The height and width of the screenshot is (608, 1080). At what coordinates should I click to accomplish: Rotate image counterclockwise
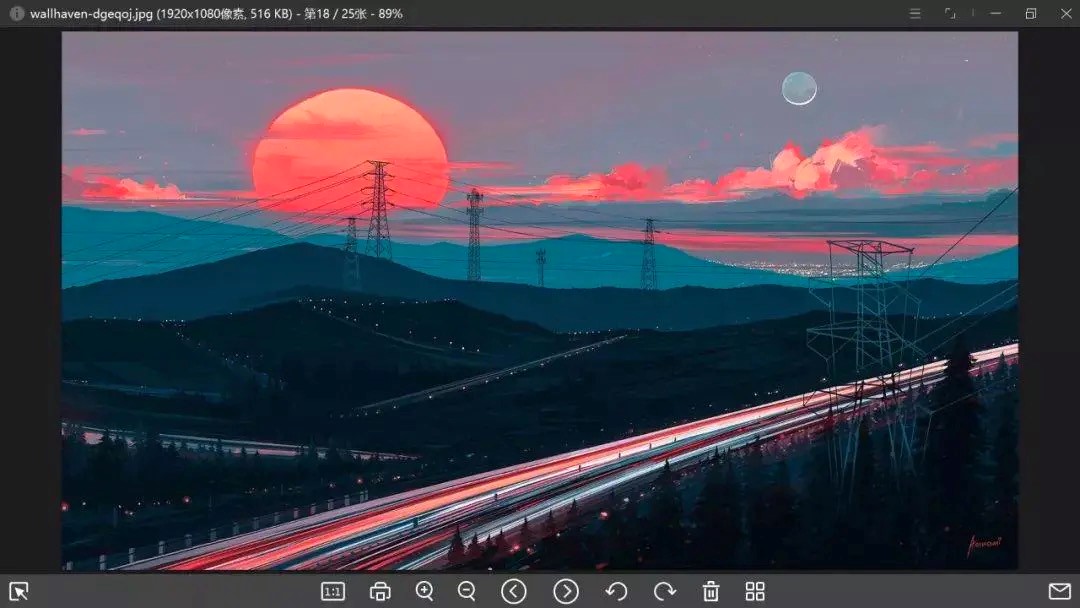(617, 591)
